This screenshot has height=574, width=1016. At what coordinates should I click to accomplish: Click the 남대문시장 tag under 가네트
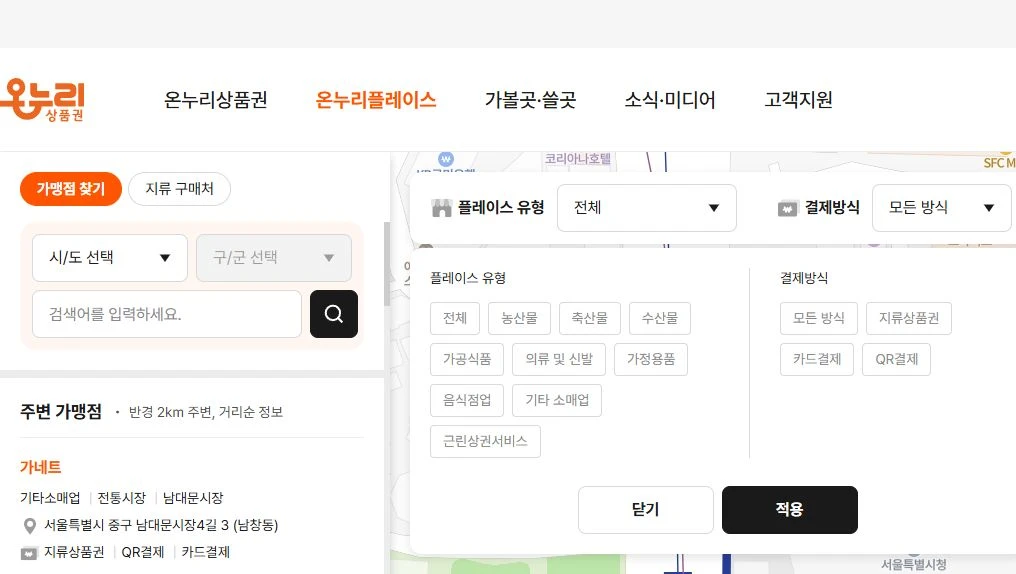point(193,498)
